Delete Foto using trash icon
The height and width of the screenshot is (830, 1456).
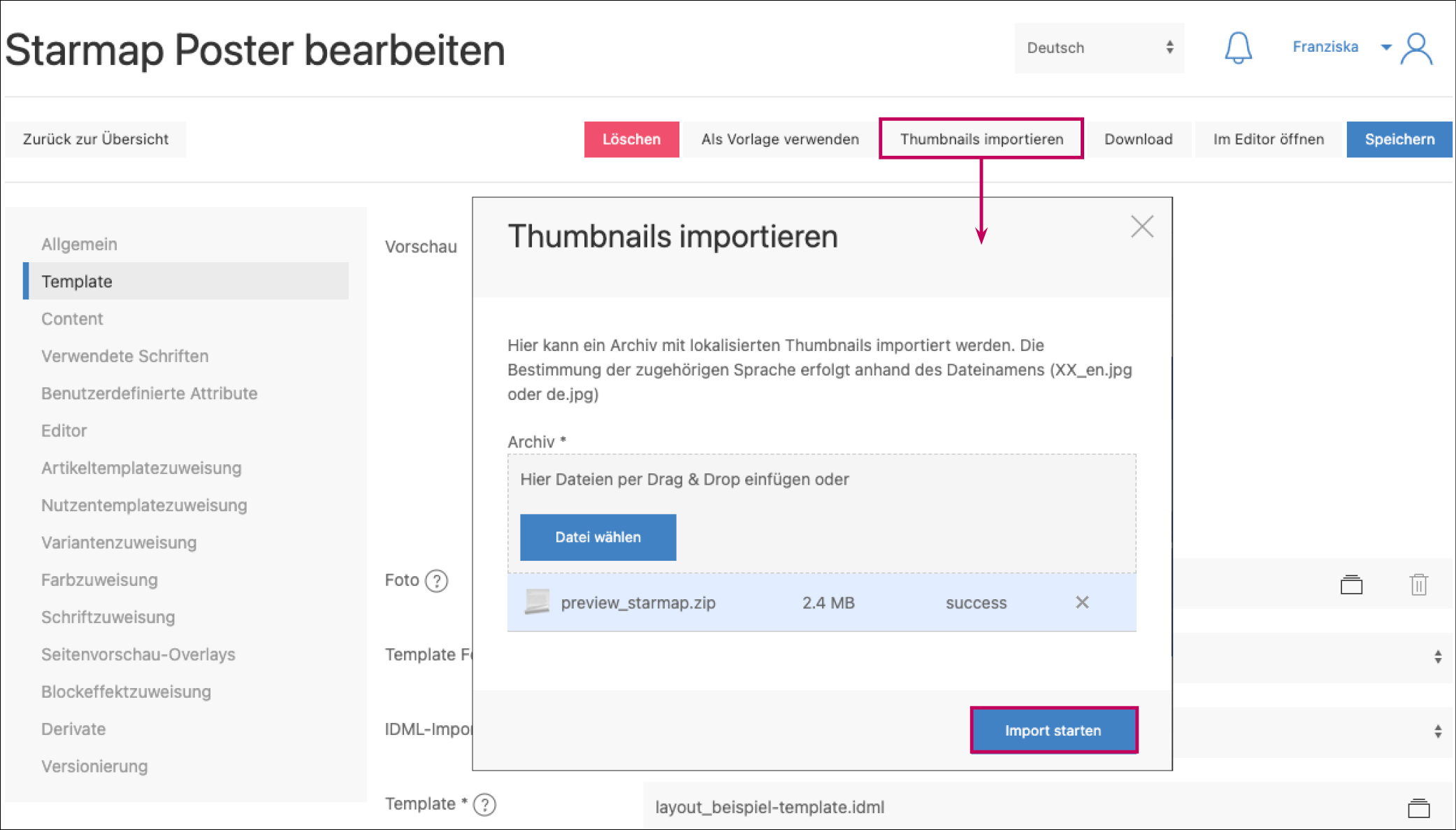1418,585
